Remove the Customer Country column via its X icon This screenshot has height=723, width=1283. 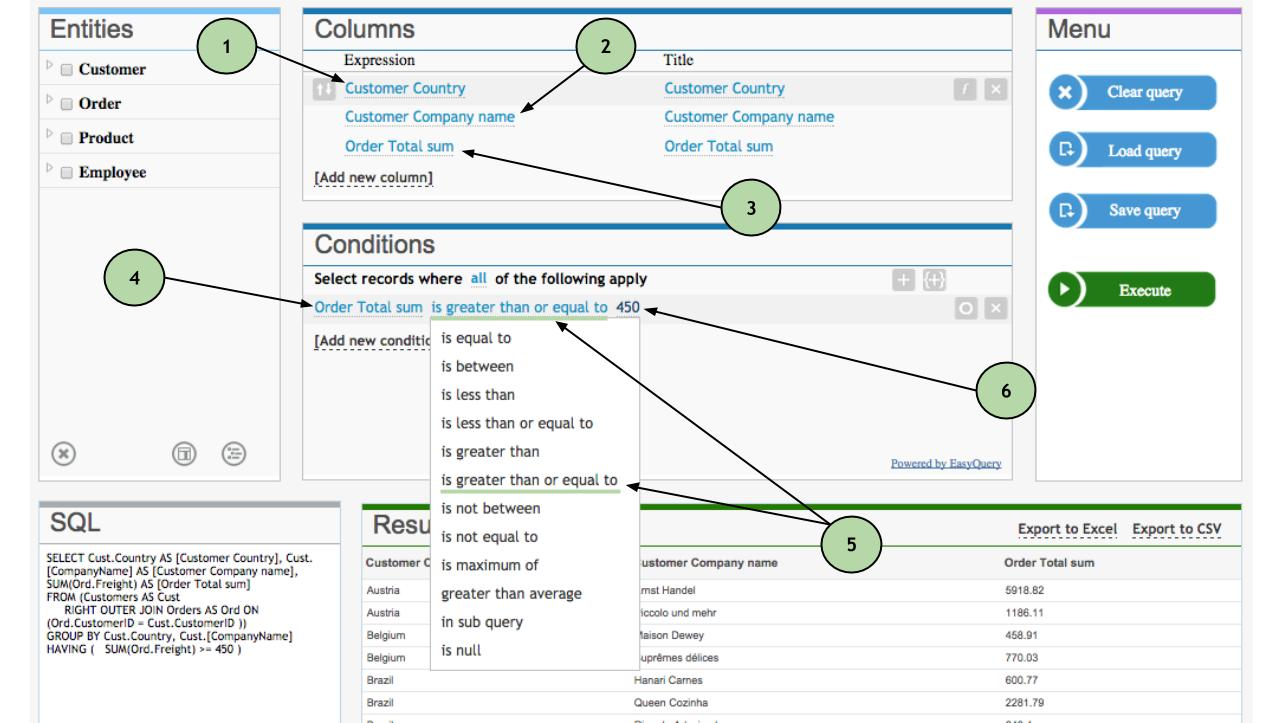[995, 89]
